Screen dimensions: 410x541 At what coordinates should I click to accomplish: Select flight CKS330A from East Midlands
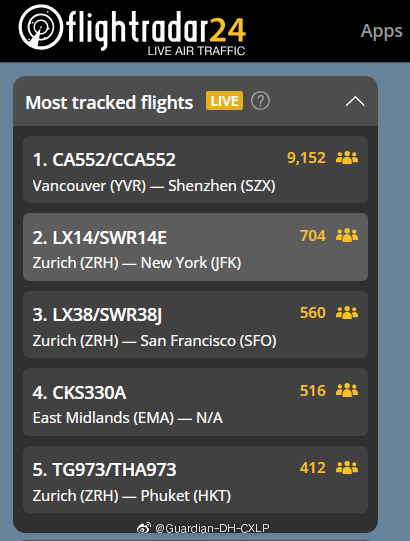195,402
